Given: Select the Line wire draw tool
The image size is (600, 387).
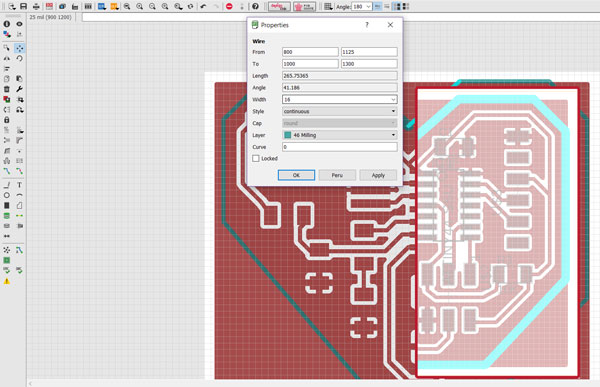Looking at the screenshot, I should (x=7, y=185).
